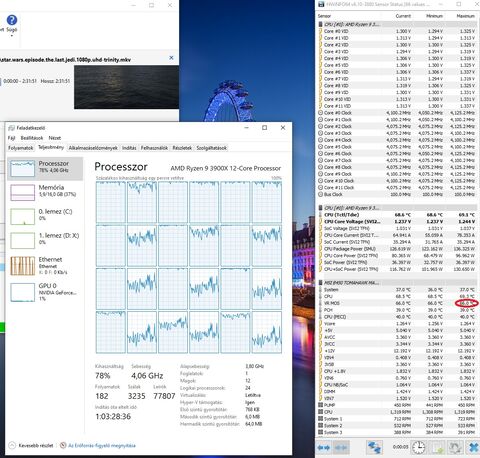Open the Súgó help icon
This screenshot has width=480, height=458.
[x=12, y=20]
